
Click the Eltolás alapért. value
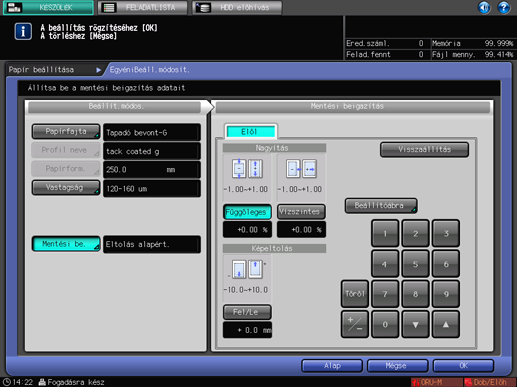(152, 244)
